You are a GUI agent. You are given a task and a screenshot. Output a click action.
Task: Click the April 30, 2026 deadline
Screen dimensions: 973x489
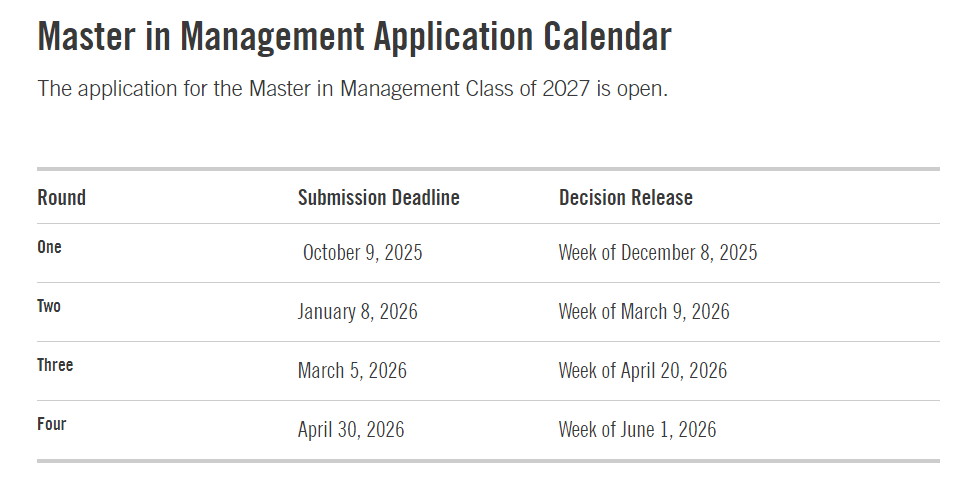coord(351,430)
